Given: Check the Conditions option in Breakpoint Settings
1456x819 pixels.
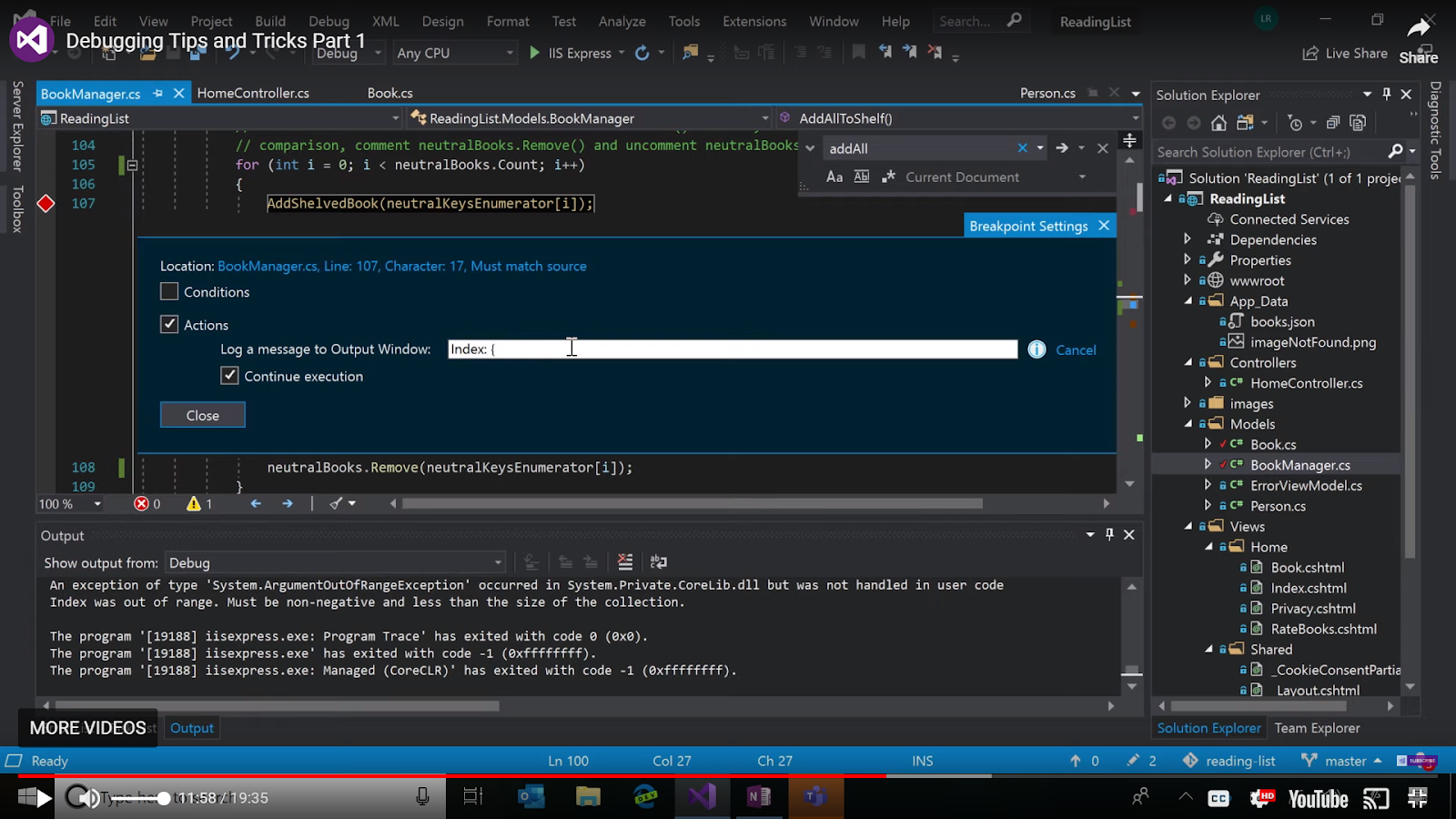Looking at the screenshot, I should pyautogui.click(x=168, y=291).
